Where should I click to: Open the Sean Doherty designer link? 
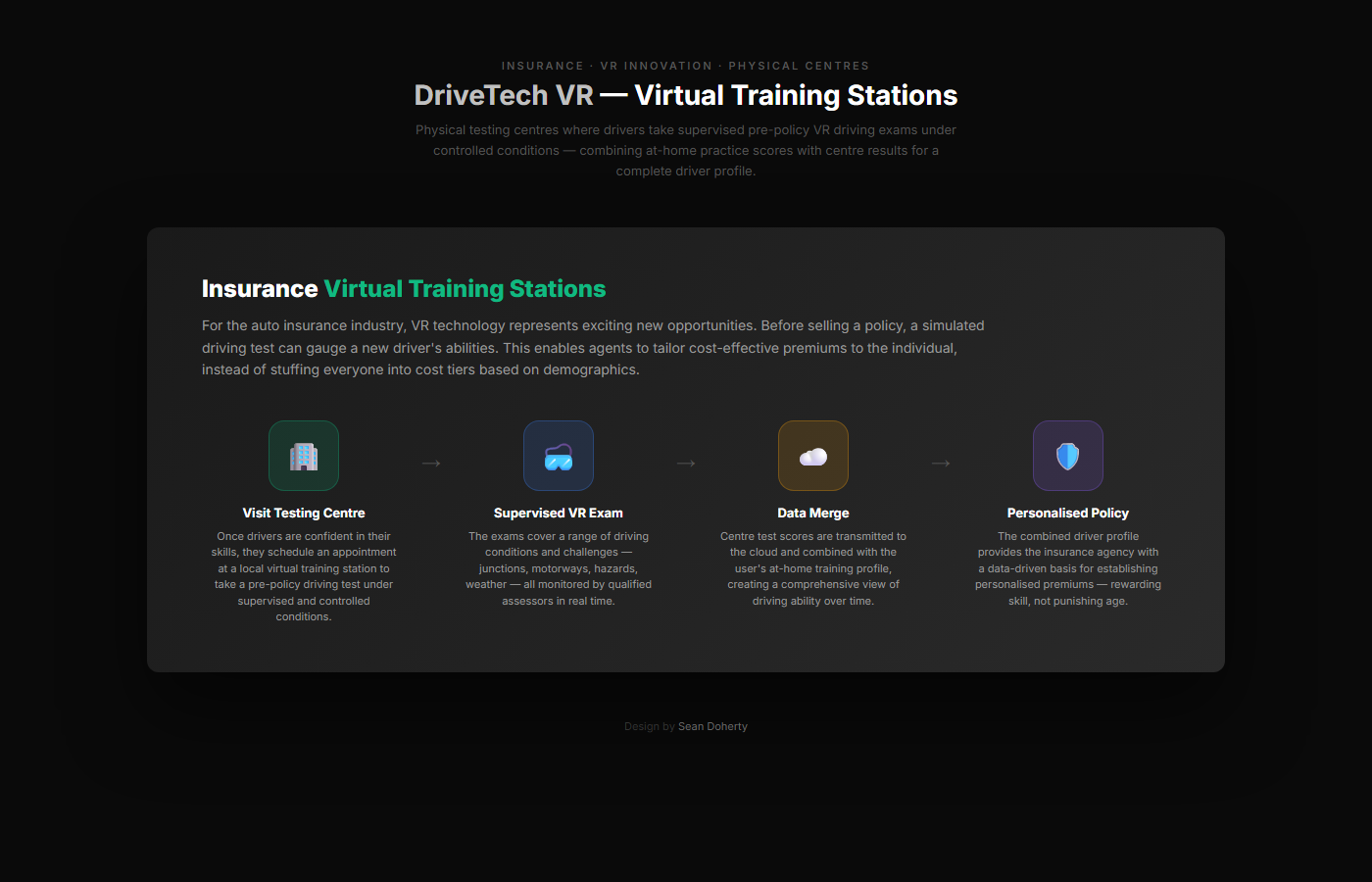point(712,726)
